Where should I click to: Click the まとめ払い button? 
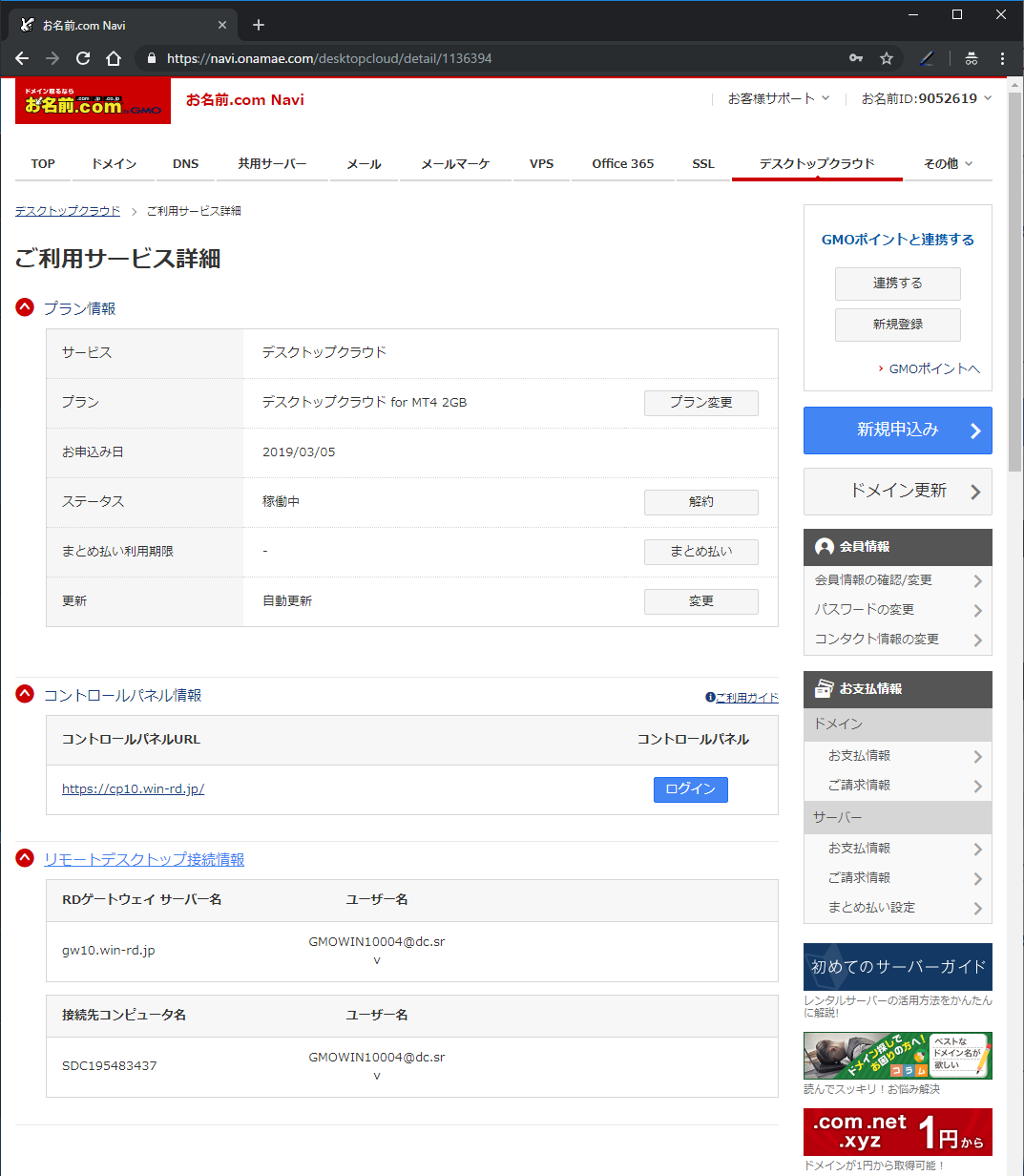(701, 552)
